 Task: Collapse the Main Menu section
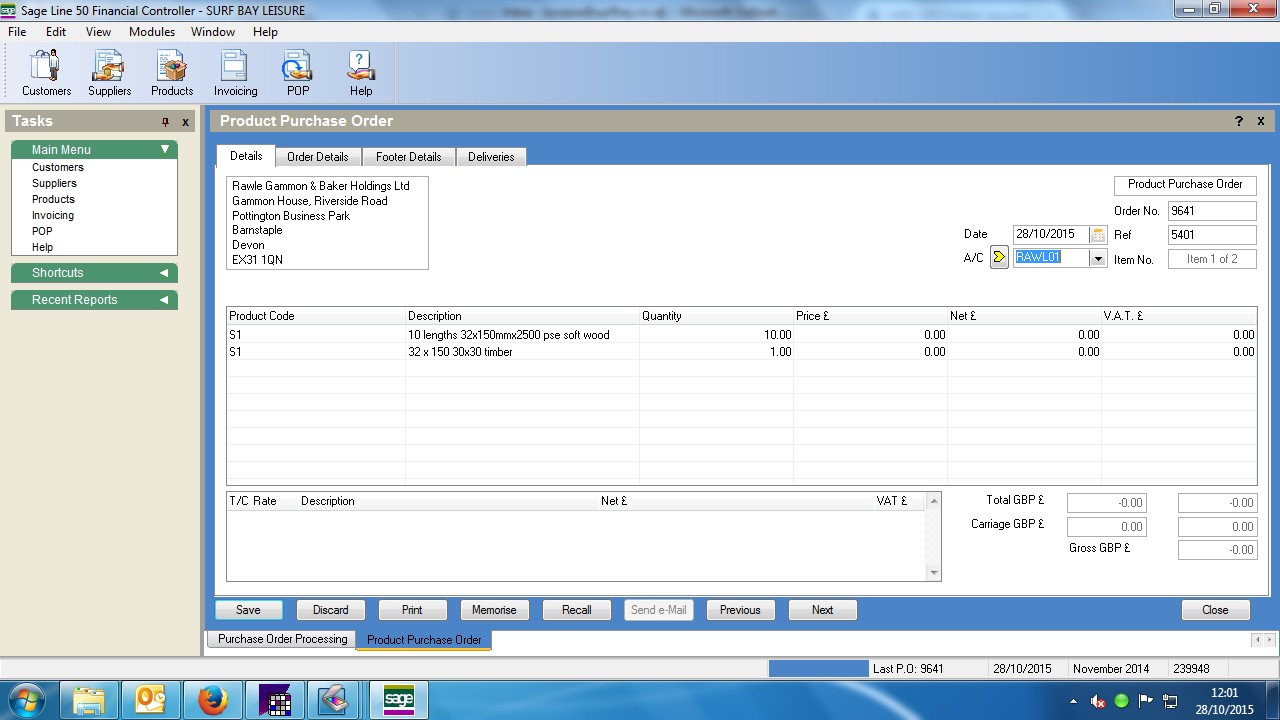coord(165,150)
